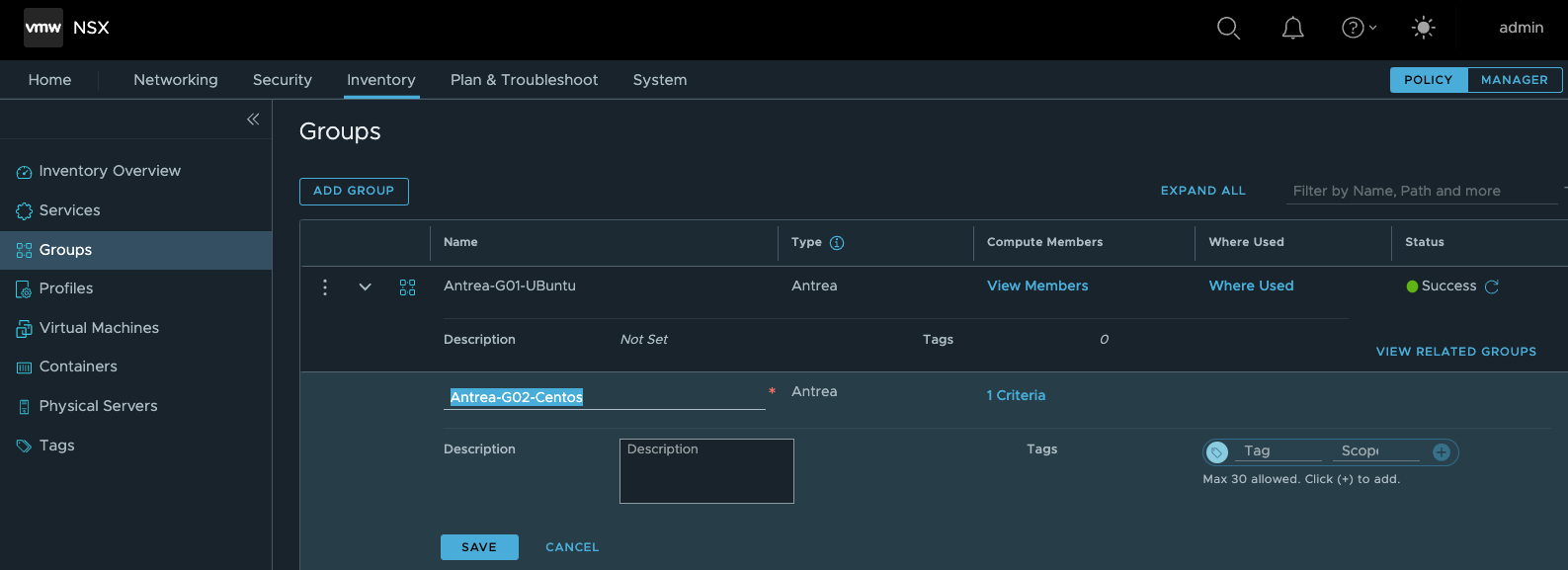The width and height of the screenshot is (1568, 570).
Task: Open View Members for Antrea-G01-UBuntu
Action: (1037, 285)
